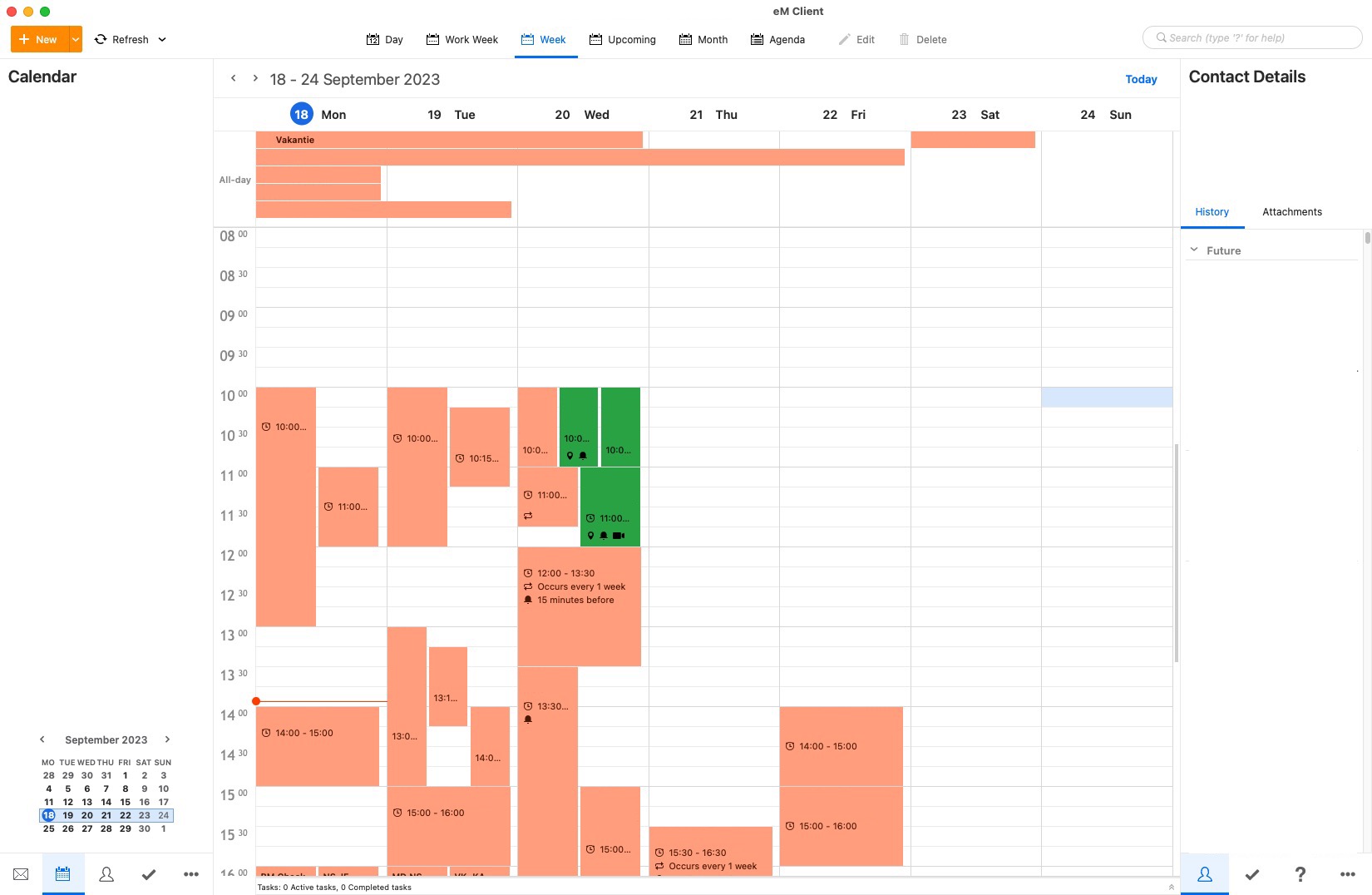Select Thursday 15:30 - 16:30 recurring event
The width and height of the screenshot is (1372, 895).
point(711,851)
